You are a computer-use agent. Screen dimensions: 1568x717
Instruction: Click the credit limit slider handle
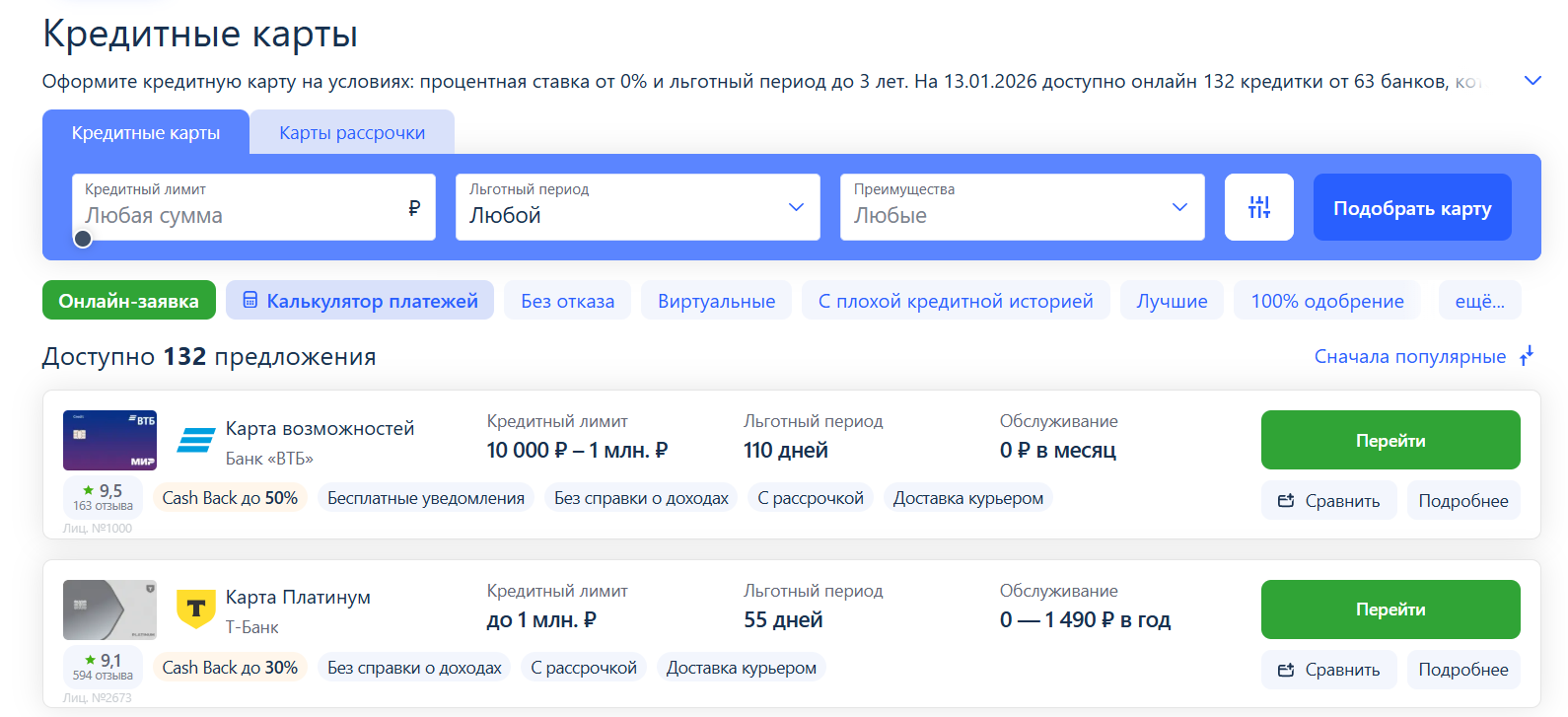pyautogui.click(x=84, y=239)
